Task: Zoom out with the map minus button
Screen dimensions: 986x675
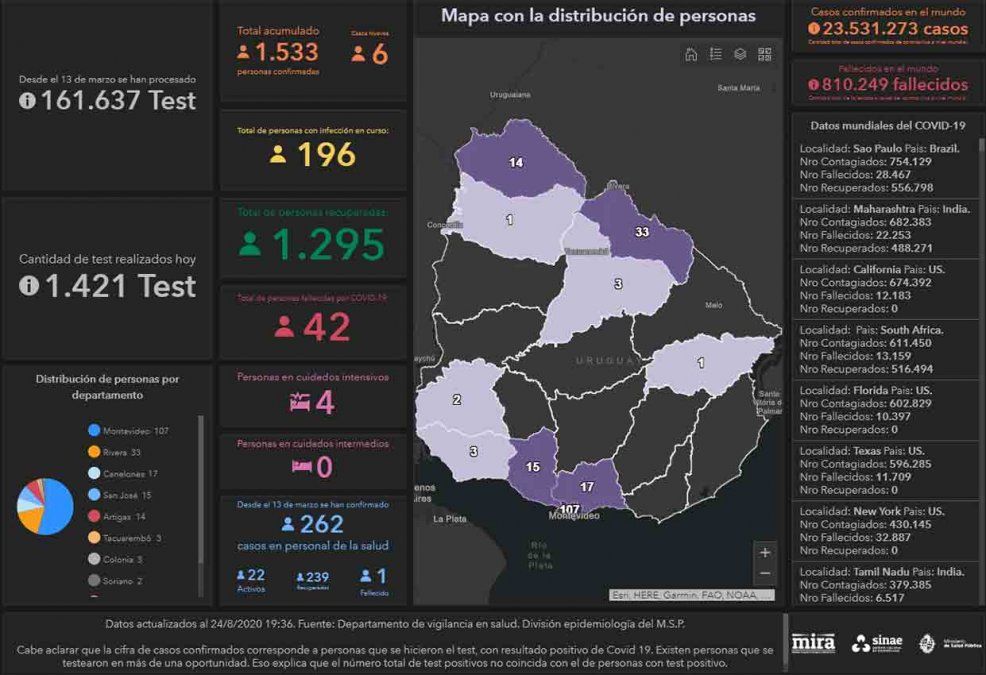Action: (x=765, y=574)
